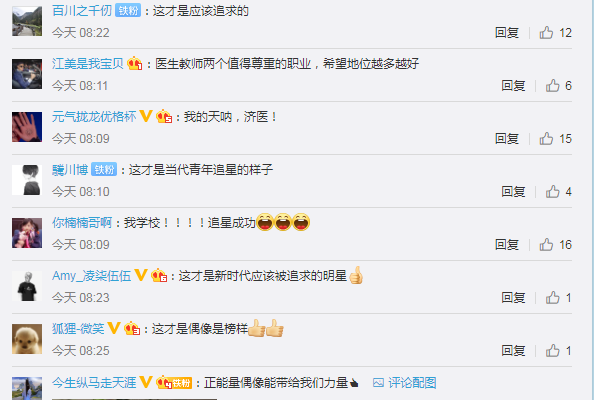
Task: Click the puppy avatar of 狐狸-微笑
Action: pos(27,339)
